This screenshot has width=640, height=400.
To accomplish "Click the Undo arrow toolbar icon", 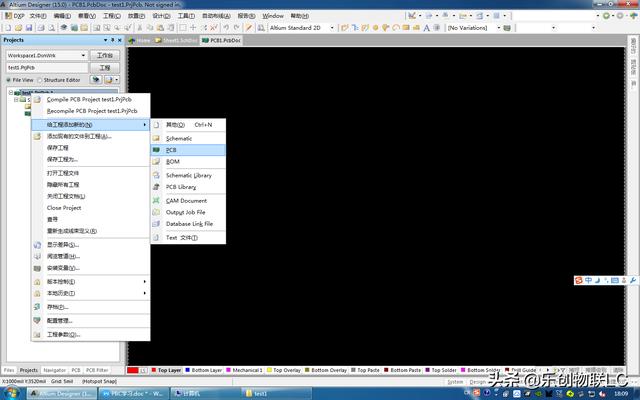I will 226,28.
